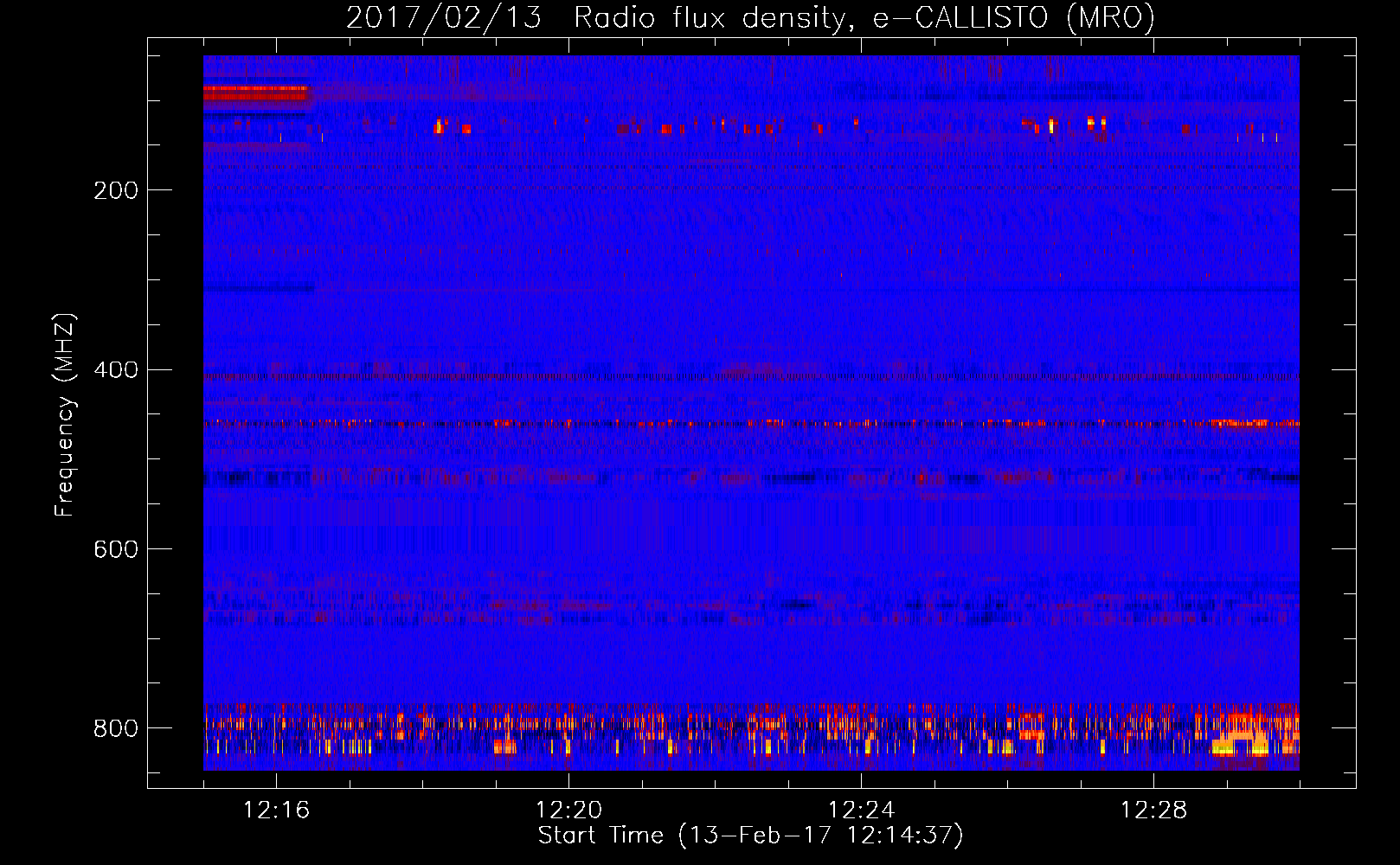Click the 600 frequency tick label
This screenshot has width=1400, height=865.
tap(116, 550)
